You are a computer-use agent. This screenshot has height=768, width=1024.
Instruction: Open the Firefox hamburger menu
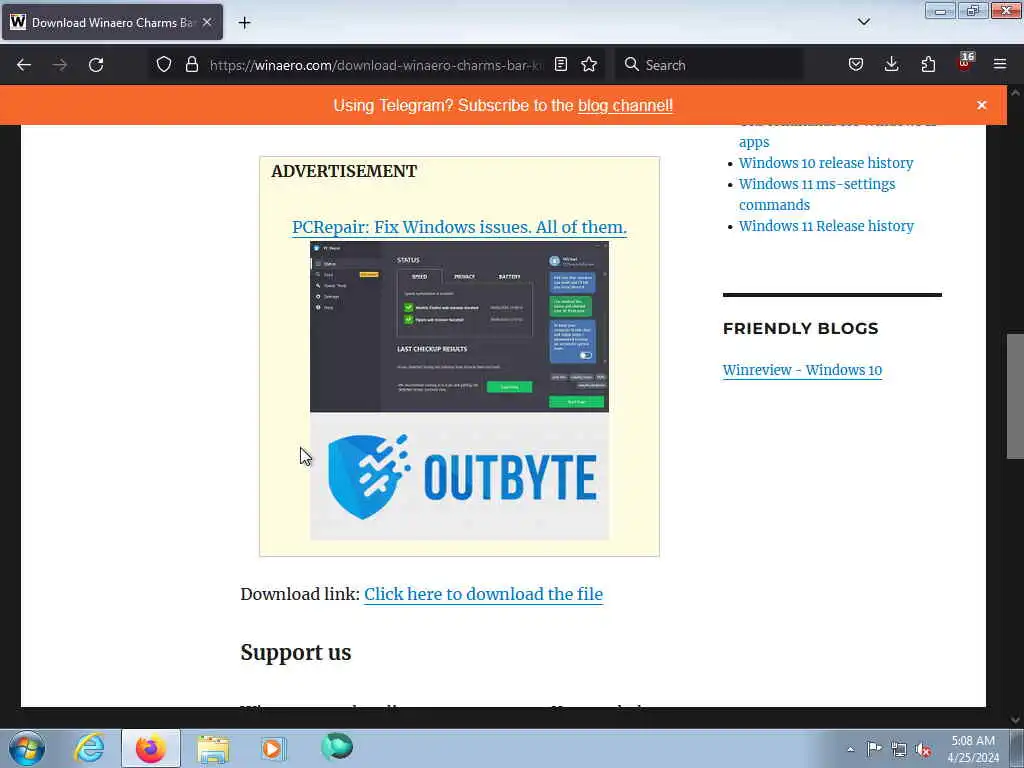coord(1000,65)
